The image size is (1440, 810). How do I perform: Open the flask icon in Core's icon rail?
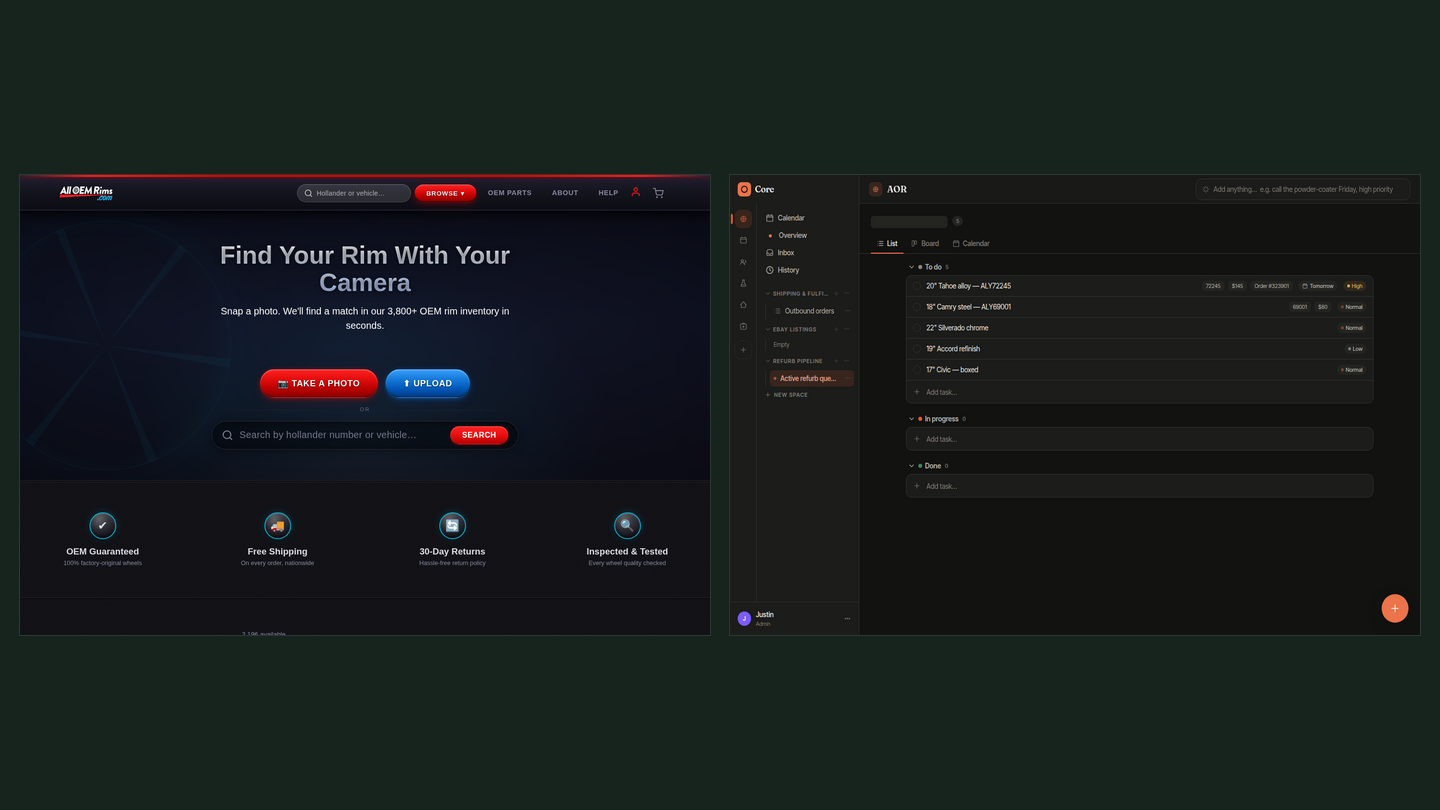743,284
